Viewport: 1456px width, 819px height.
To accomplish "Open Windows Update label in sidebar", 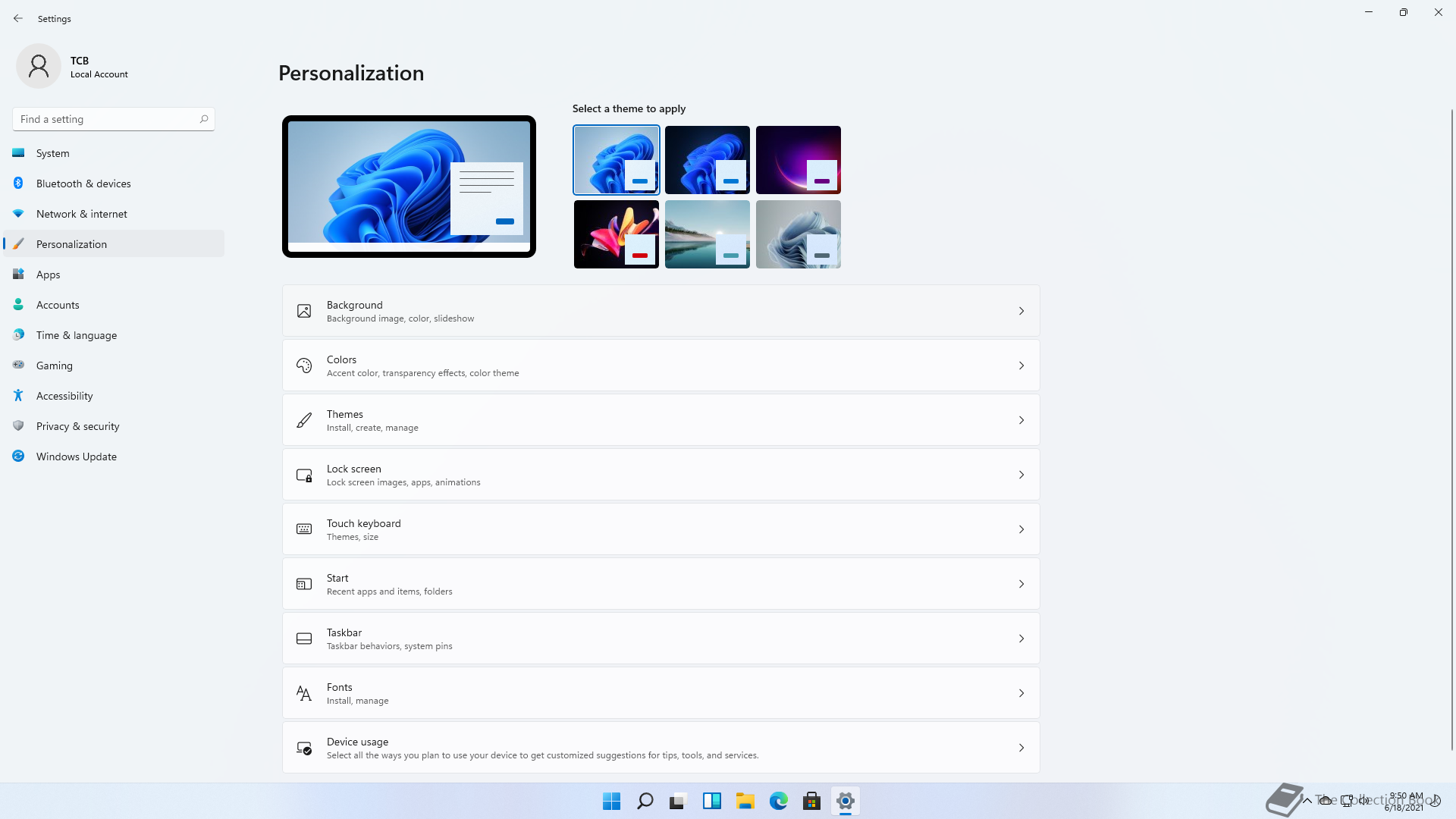I will 77,457.
